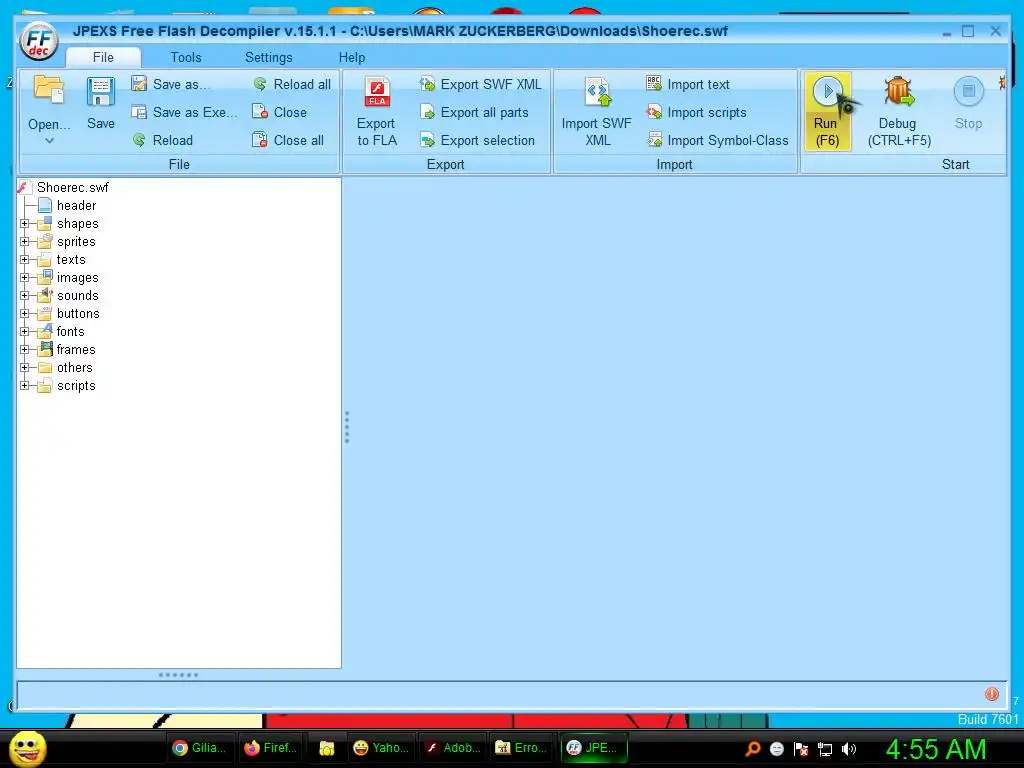Expand the shapes tree node
Viewport: 1024px width, 768px height.
[x=24, y=223]
